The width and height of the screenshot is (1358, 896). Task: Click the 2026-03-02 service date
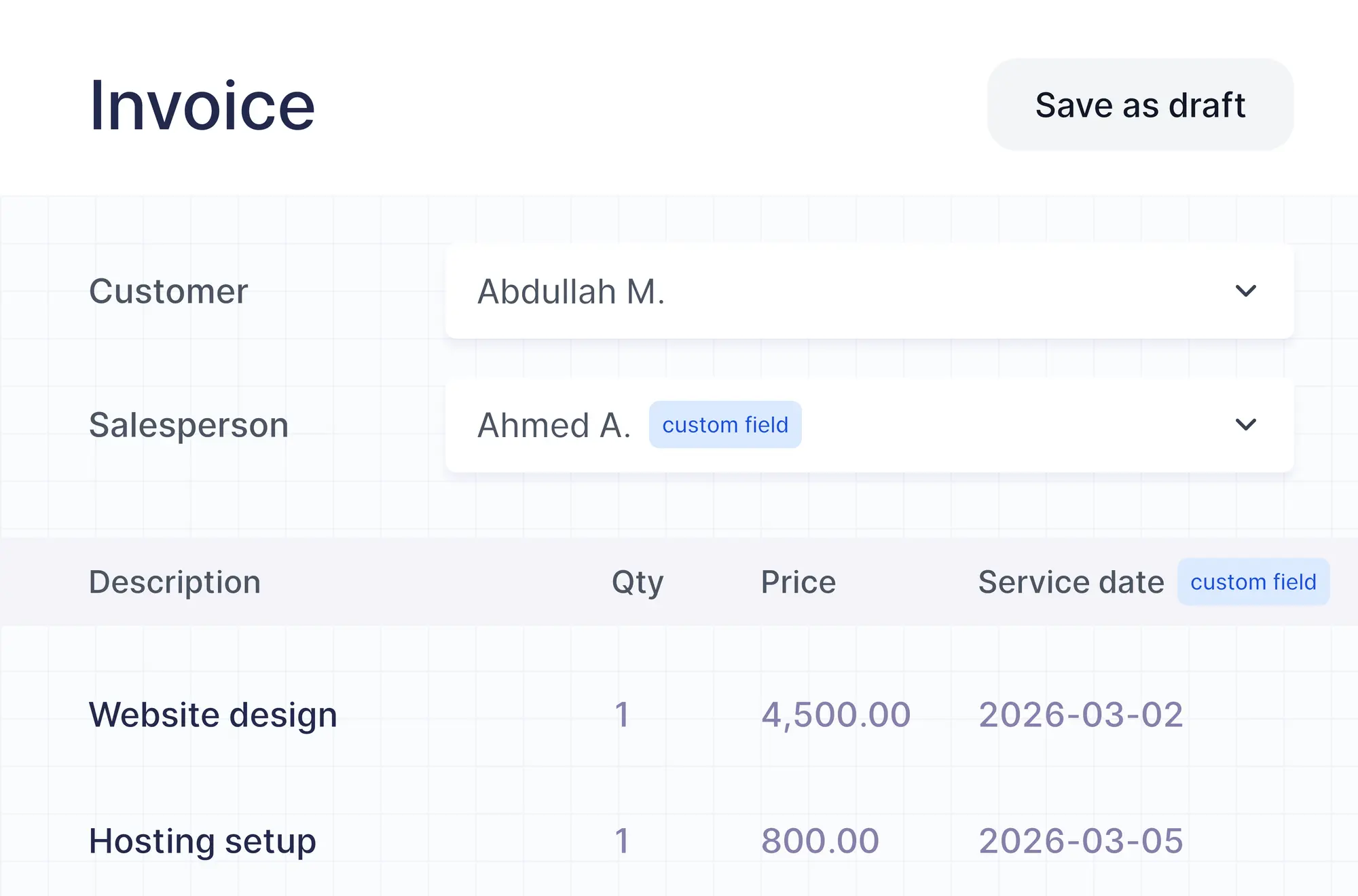pos(1081,715)
